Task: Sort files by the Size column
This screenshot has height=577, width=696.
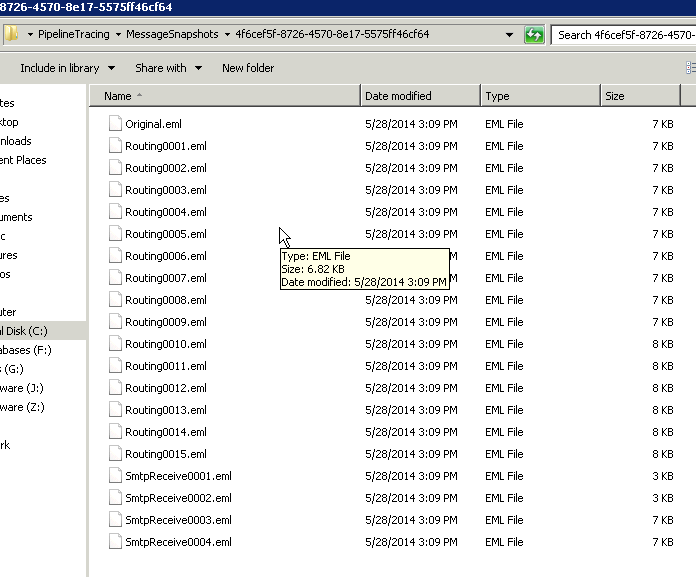Action: (640, 96)
